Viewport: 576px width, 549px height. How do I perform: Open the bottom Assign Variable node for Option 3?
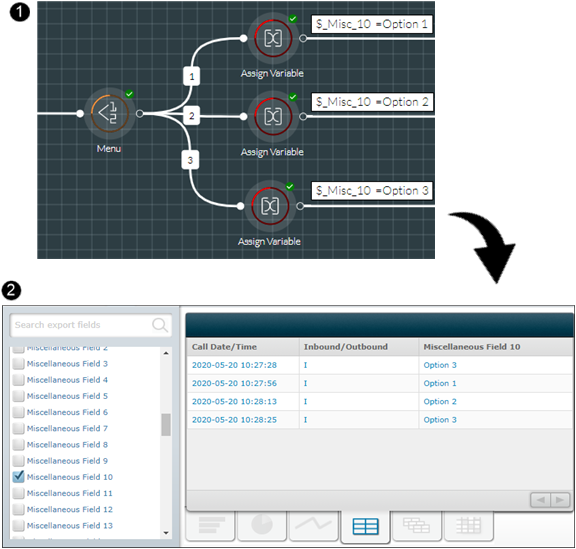click(x=270, y=206)
